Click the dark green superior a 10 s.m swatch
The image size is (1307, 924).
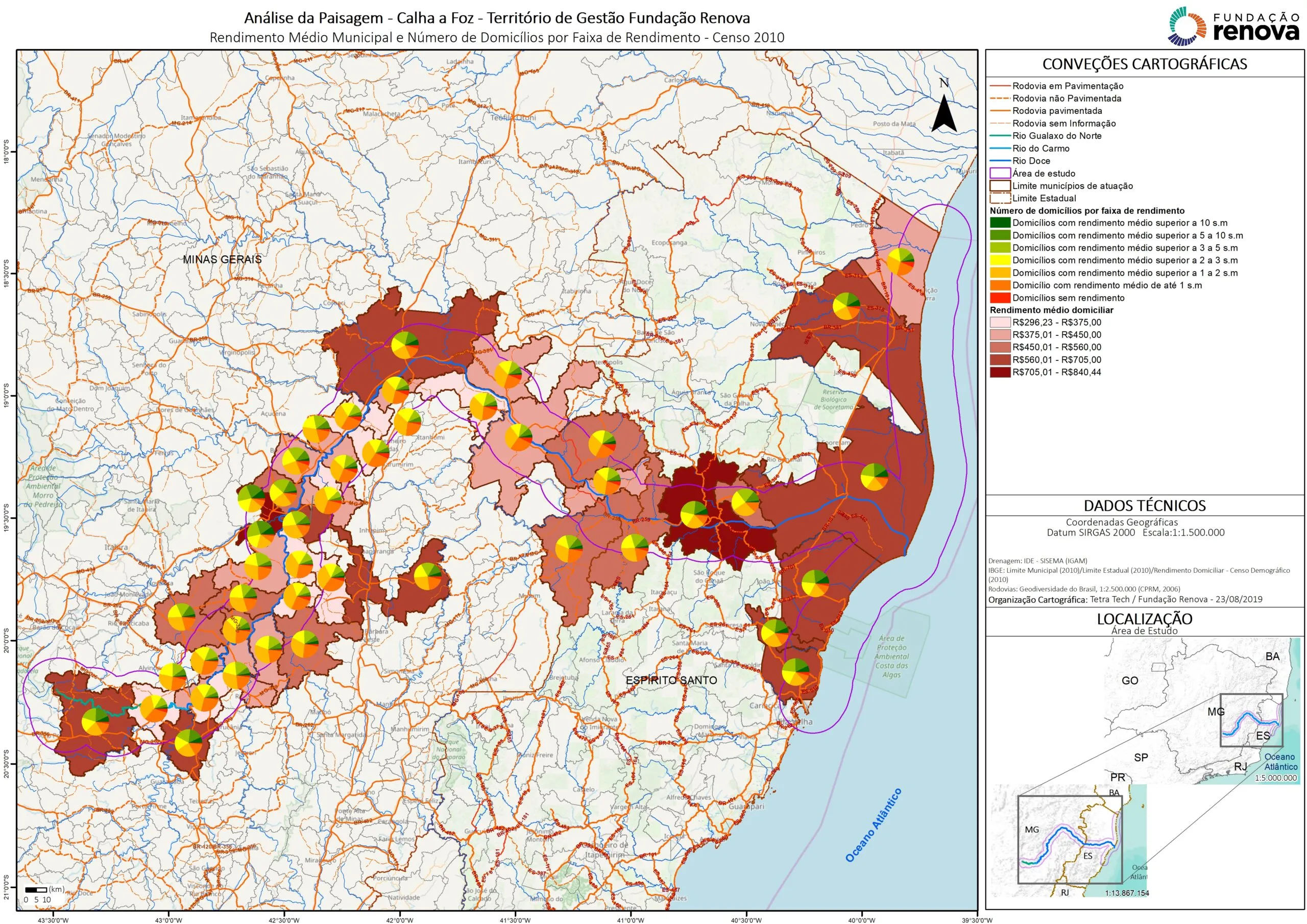click(x=1000, y=223)
